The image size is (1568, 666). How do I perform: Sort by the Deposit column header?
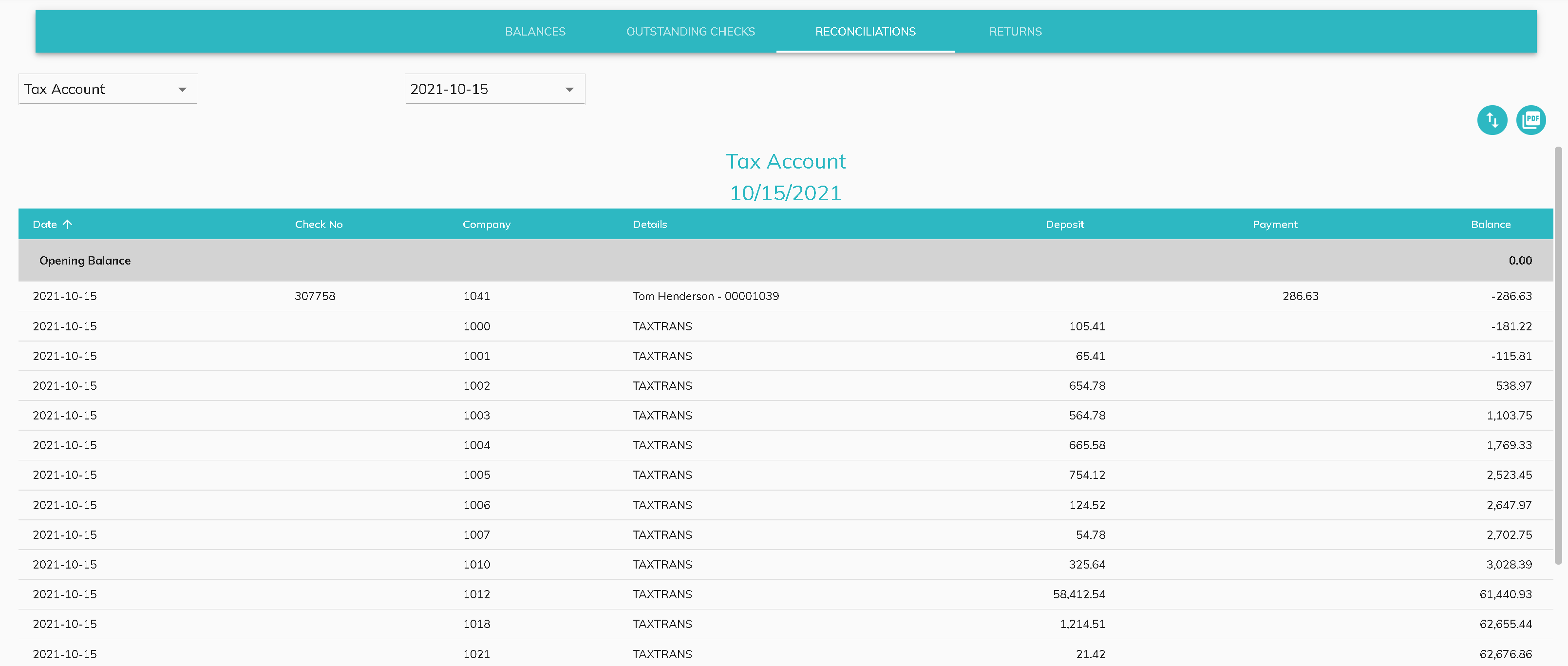[1064, 224]
